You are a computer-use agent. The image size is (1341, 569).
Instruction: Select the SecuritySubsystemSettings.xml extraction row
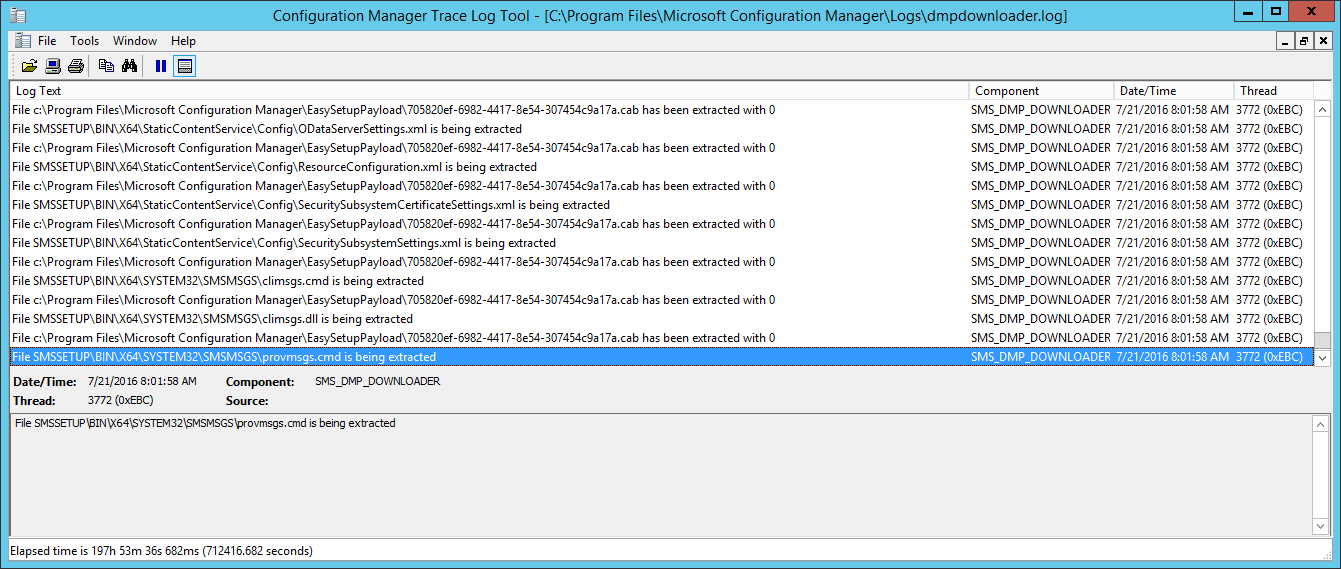pos(661,243)
